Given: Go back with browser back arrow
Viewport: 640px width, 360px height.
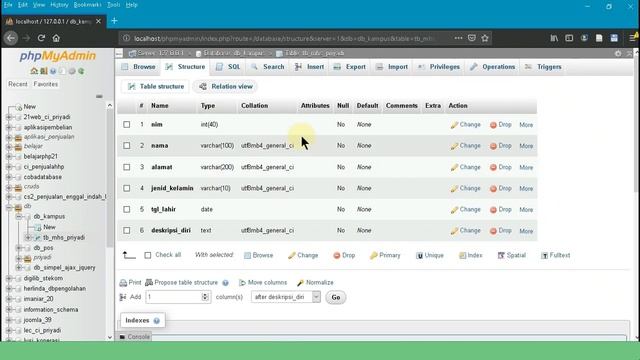Looking at the screenshot, I should pyautogui.click(x=11, y=38).
